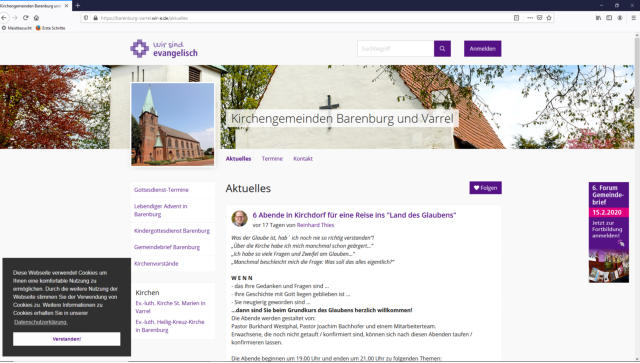Focus the Suchbegriff search field
The image size is (640, 363).
point(396,49)
